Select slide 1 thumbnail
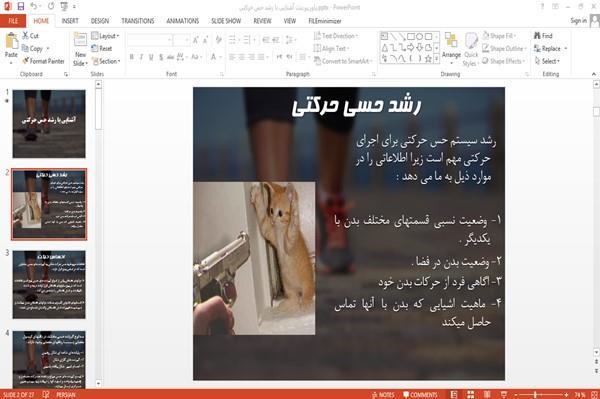The height and width of the screenshot is (399, 600). click(x=49, y=124)
